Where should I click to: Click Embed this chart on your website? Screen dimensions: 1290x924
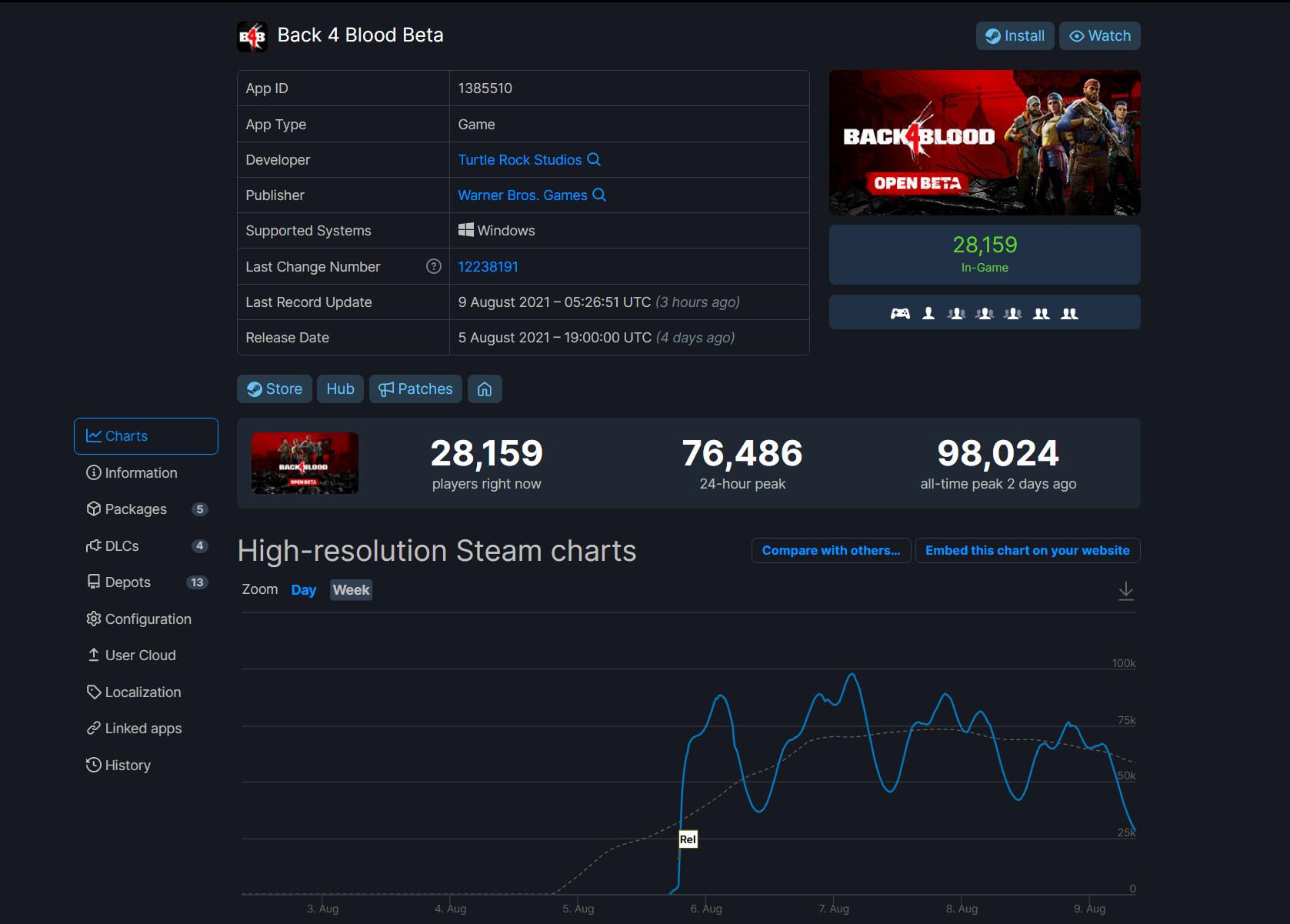1028,551
